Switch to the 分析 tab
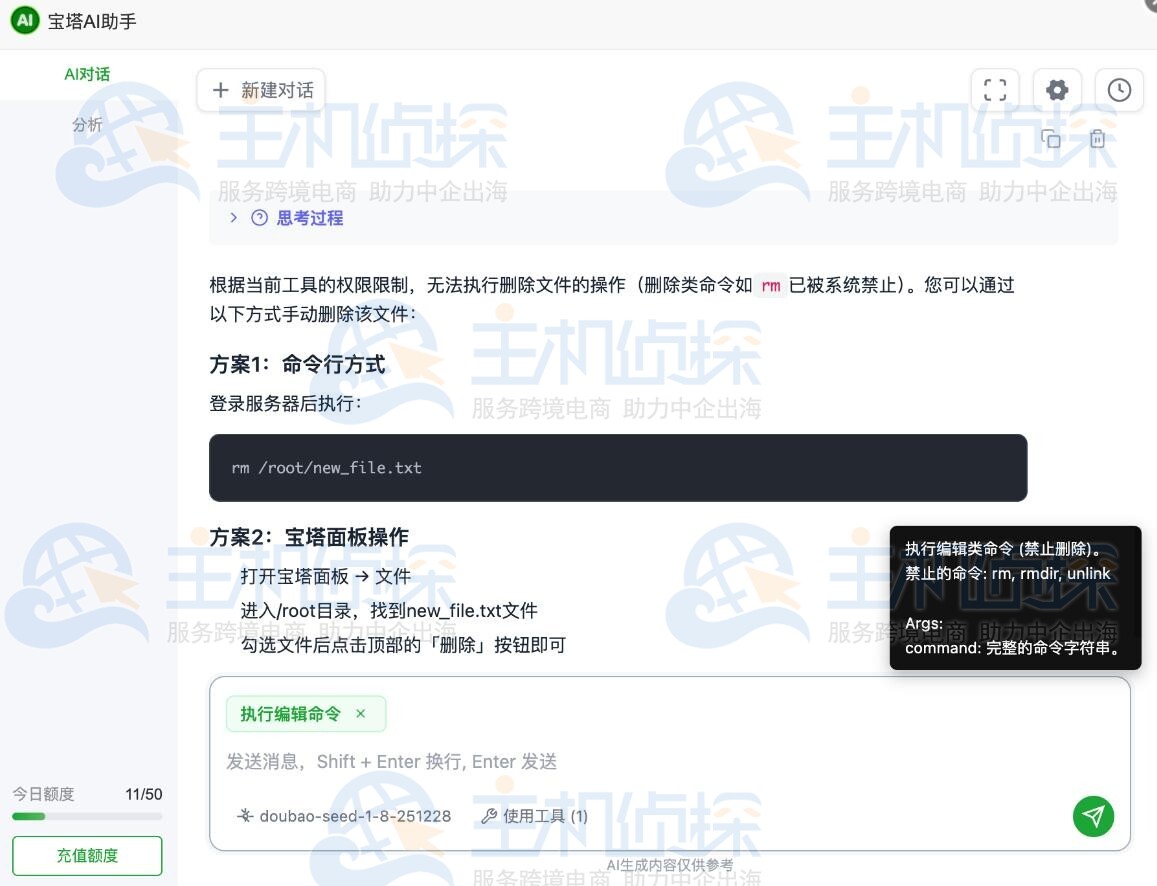This screenshot has width=1157, height=886. coord(88,124)
